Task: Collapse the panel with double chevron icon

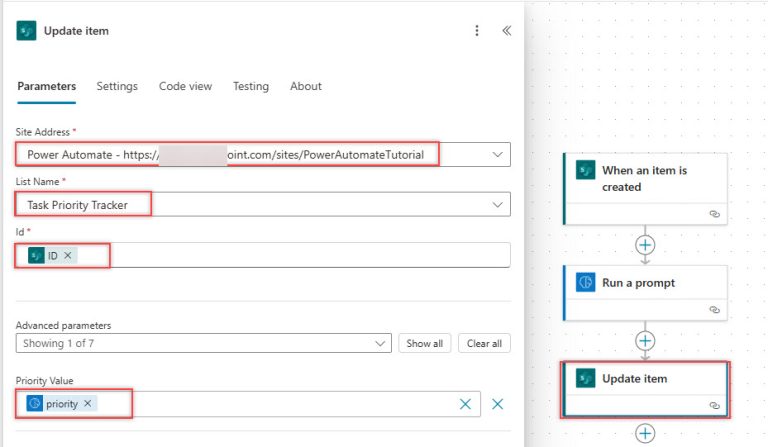Action: pyautogui.click(x=506, y=31)
